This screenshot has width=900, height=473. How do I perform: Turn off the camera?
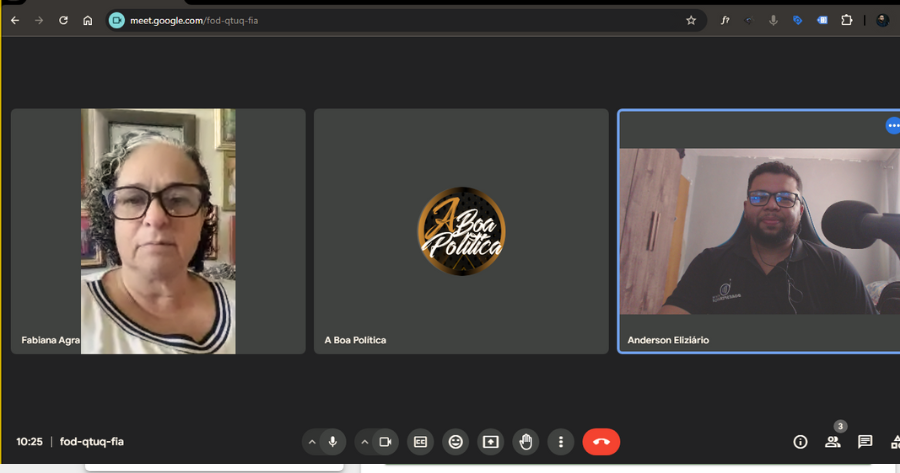click(385, 442)
